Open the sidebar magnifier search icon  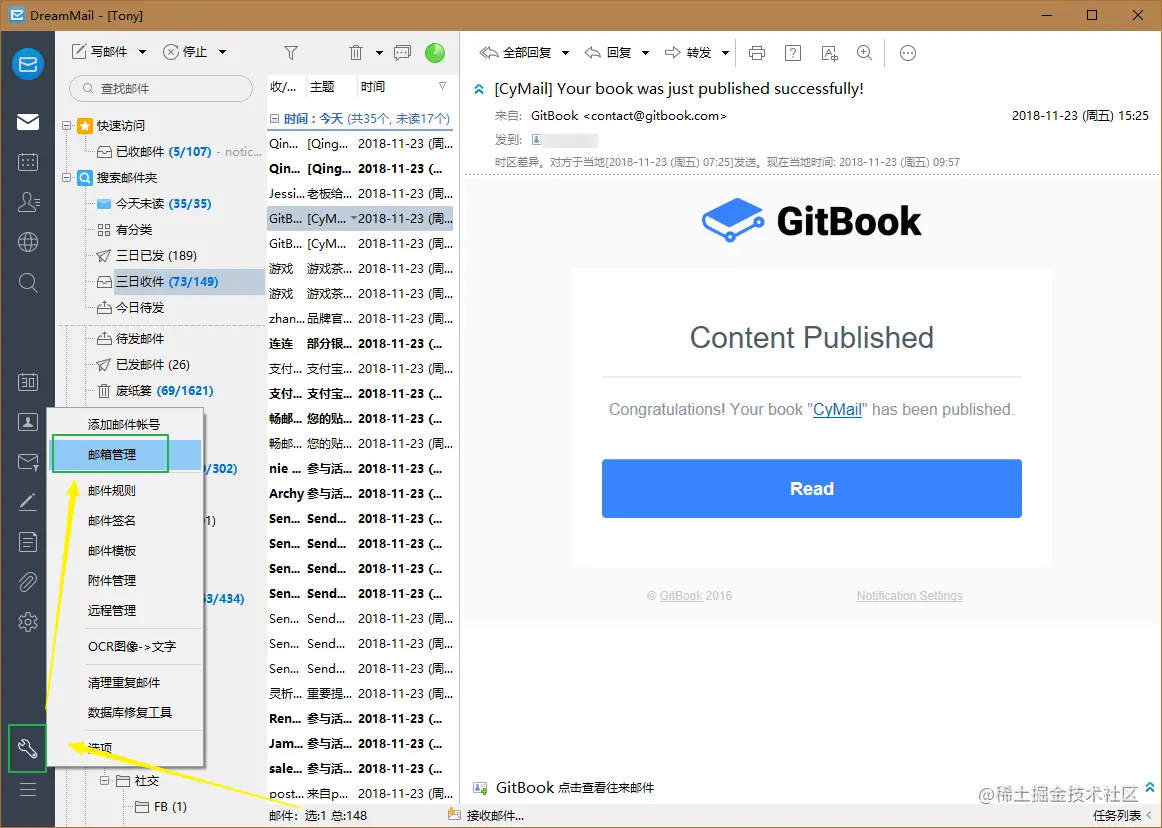[28, 282]
